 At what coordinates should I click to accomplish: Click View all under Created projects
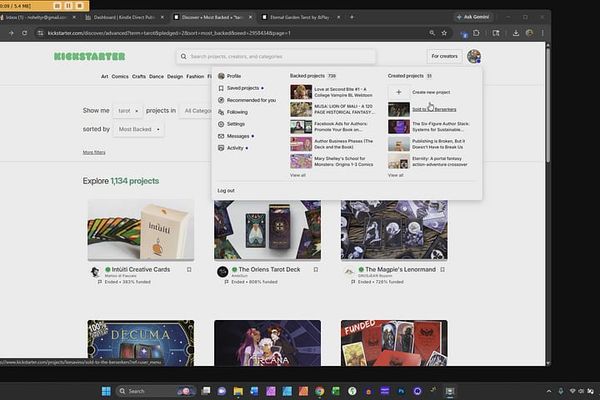coord(396,175)
